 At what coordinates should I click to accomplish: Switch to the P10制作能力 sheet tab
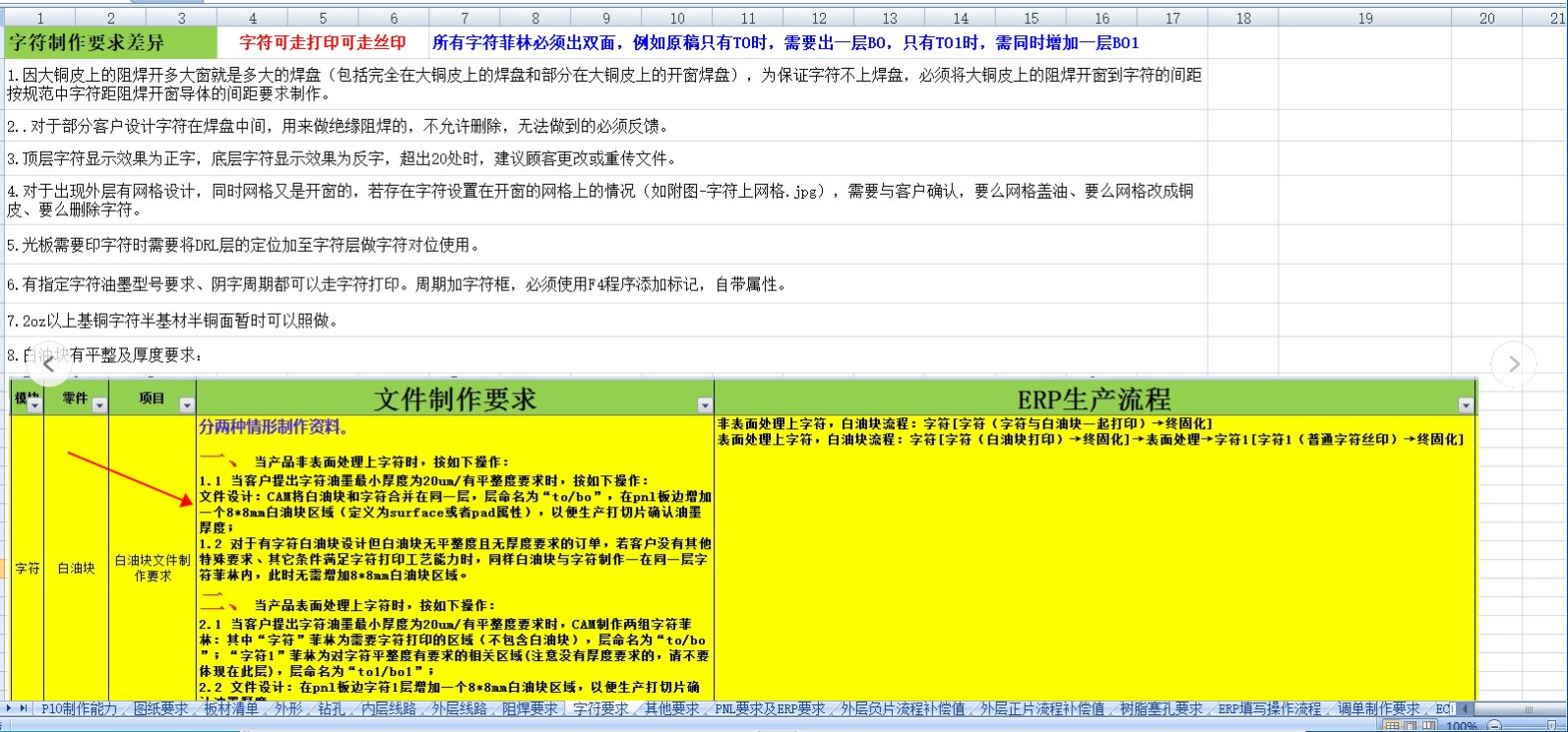[79, 708]
